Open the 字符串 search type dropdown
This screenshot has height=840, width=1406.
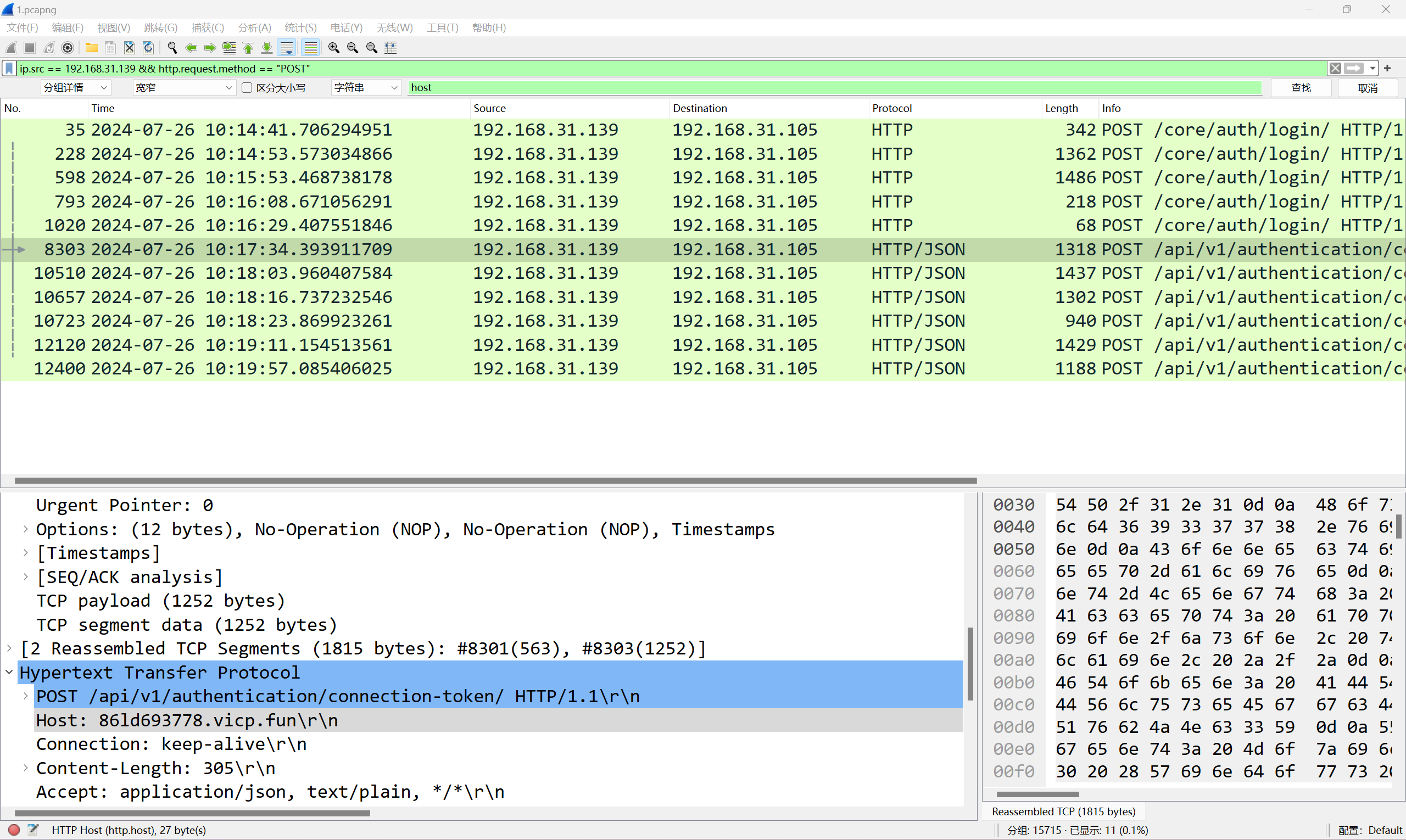coord(366,88)
